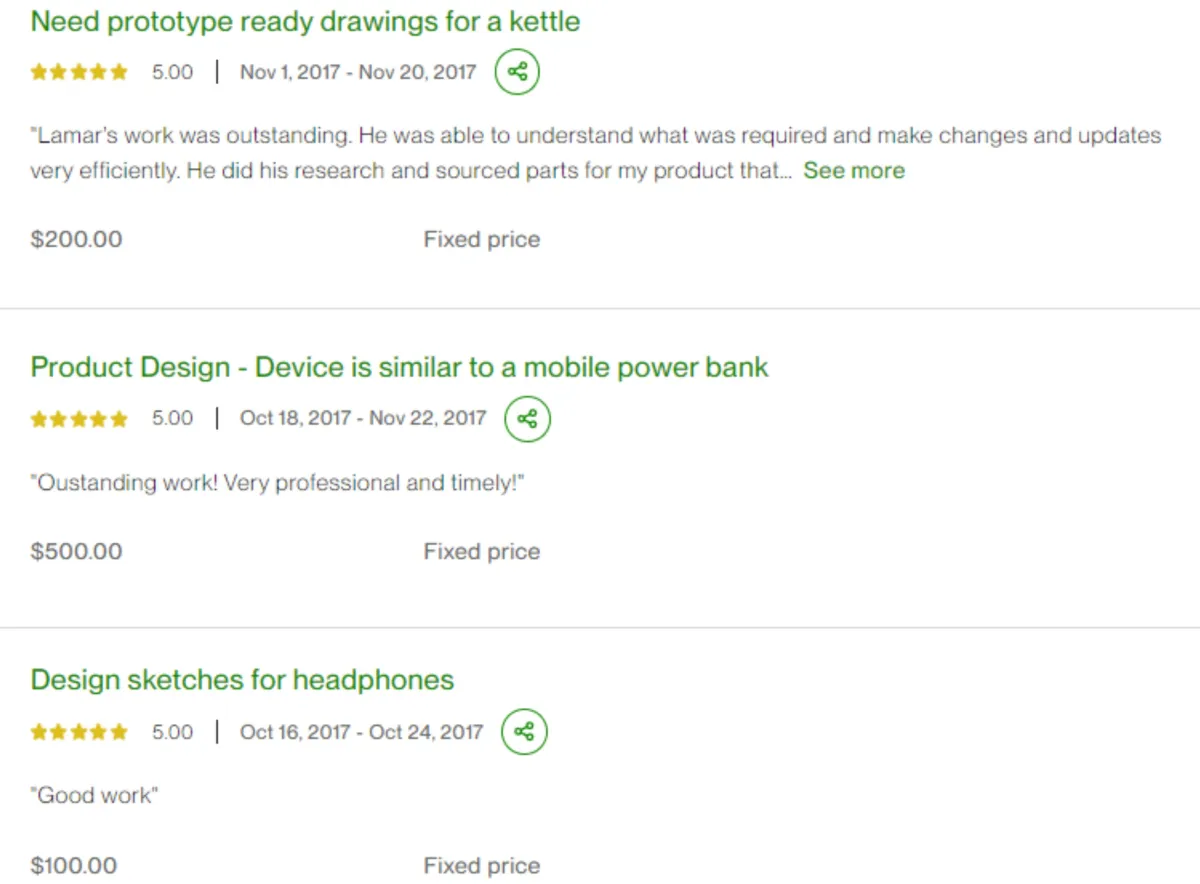
Task: Click the stars beside the power bank job
Action: click(x=79, y=418)
